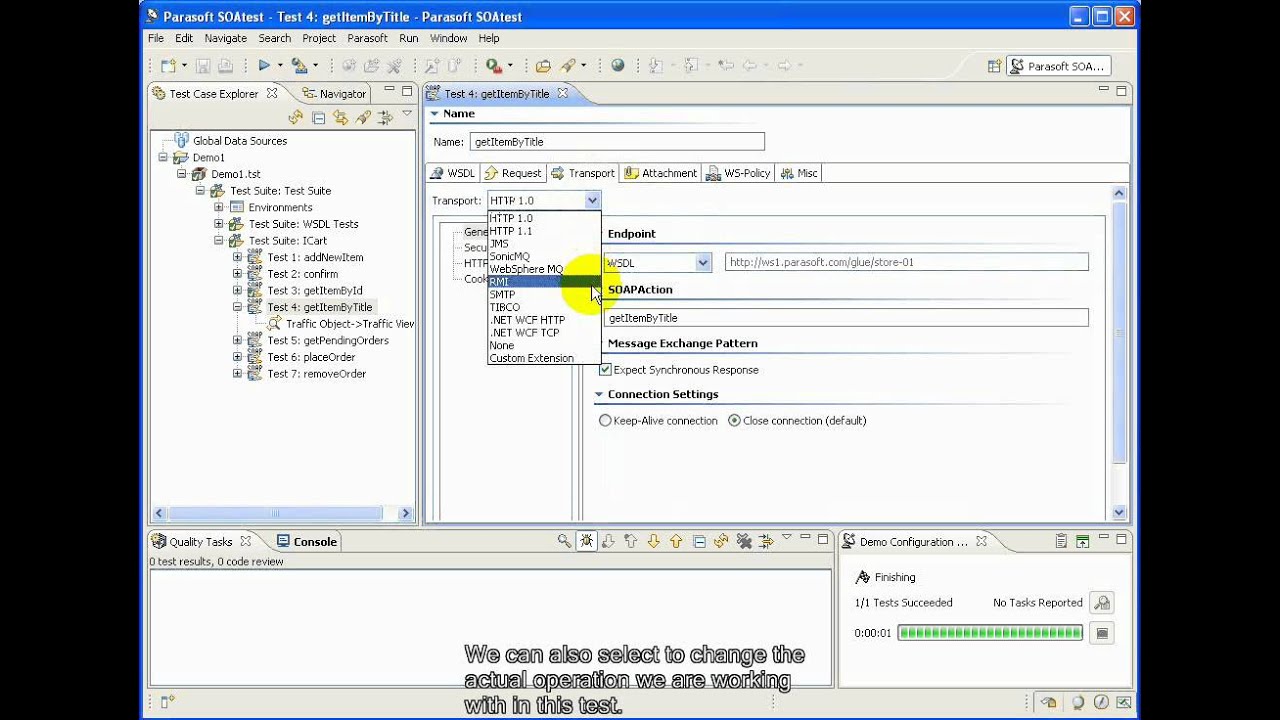Collapse the Demo1 project tree node
The image size is (1280, 720).
(x=163, y=157)
